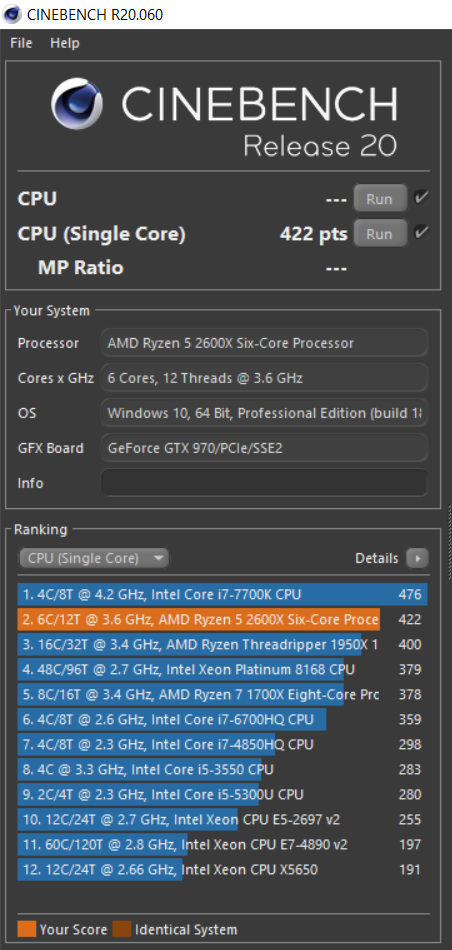Toggle the CPU (Single Core) test checkbox
The image size is (452, 950).
[422, 233]
